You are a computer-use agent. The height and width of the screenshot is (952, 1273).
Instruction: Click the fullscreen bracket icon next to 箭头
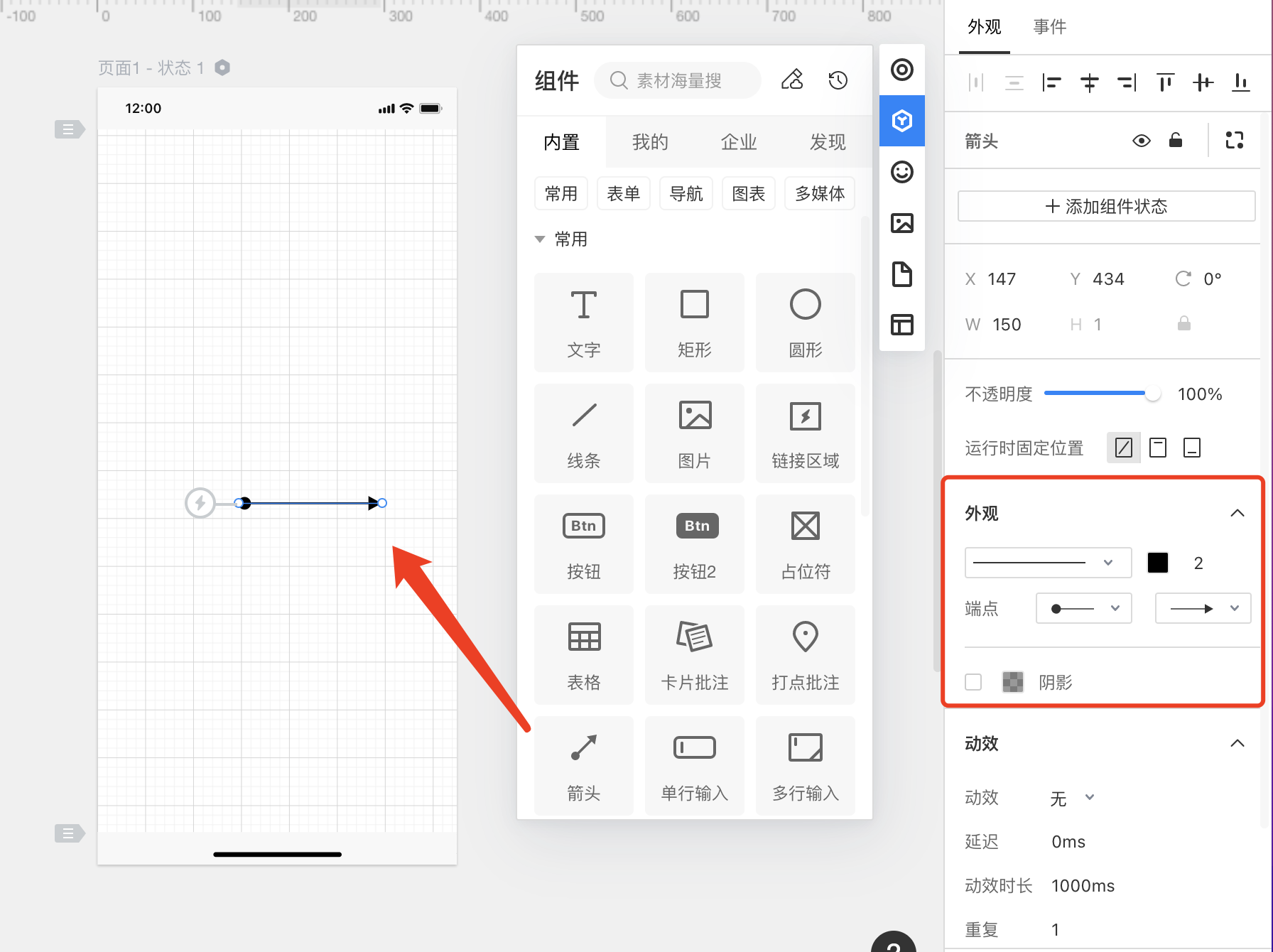[1235, 140]
